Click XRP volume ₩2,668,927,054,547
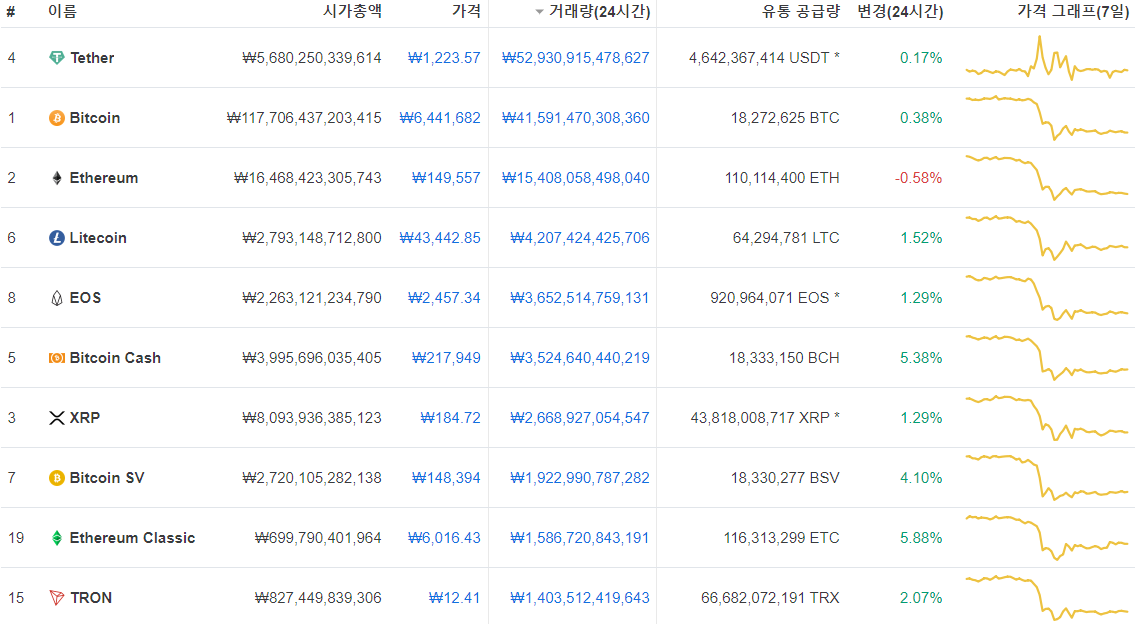The height and width of the screenshot is (624, 1135). [580, 418]
